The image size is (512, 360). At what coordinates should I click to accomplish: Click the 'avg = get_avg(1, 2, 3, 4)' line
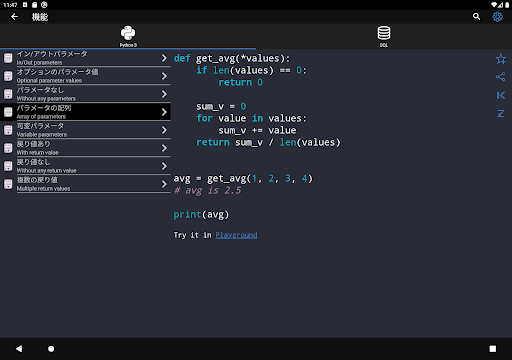243,179
